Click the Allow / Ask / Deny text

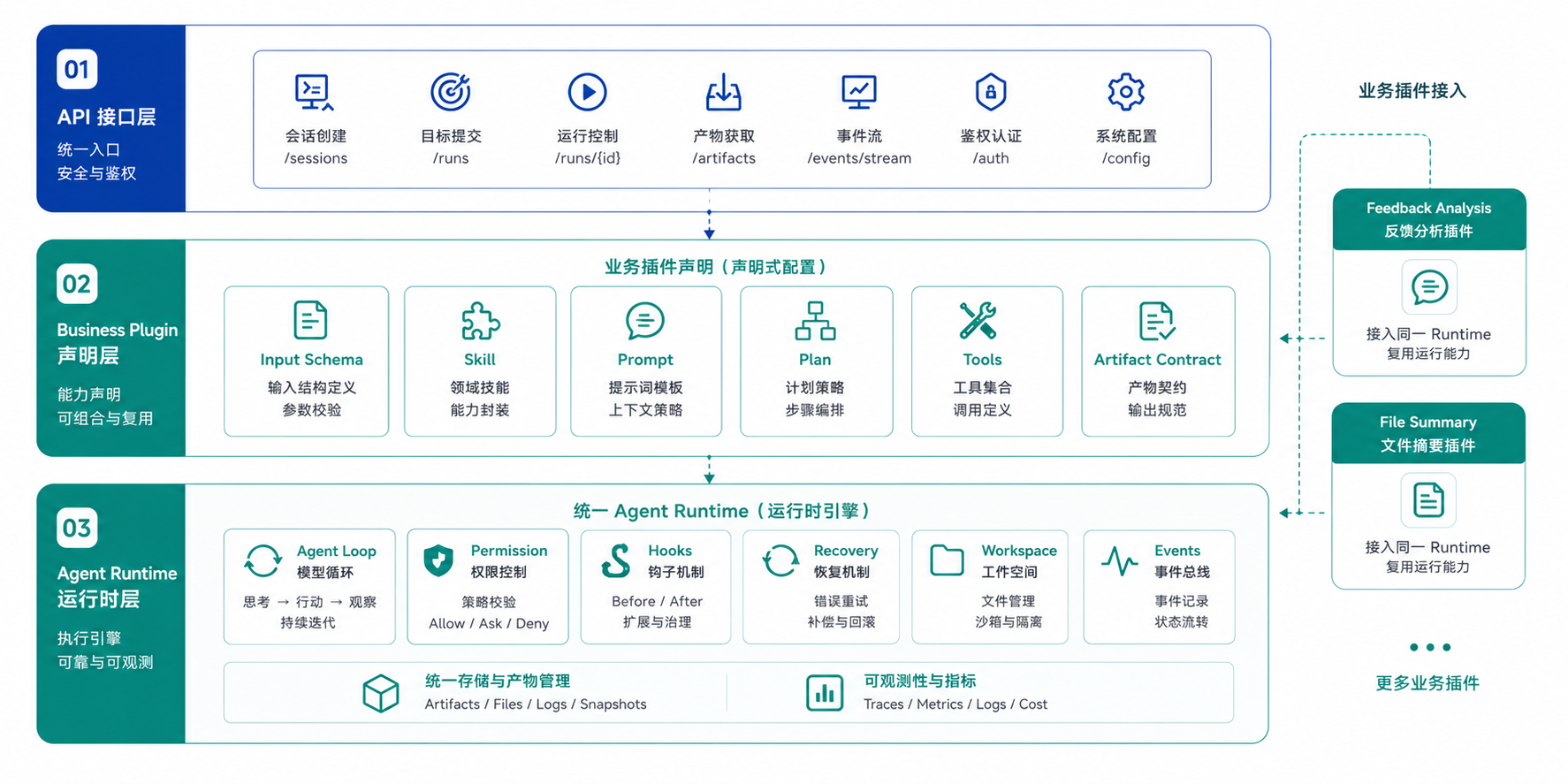point(489,623)
